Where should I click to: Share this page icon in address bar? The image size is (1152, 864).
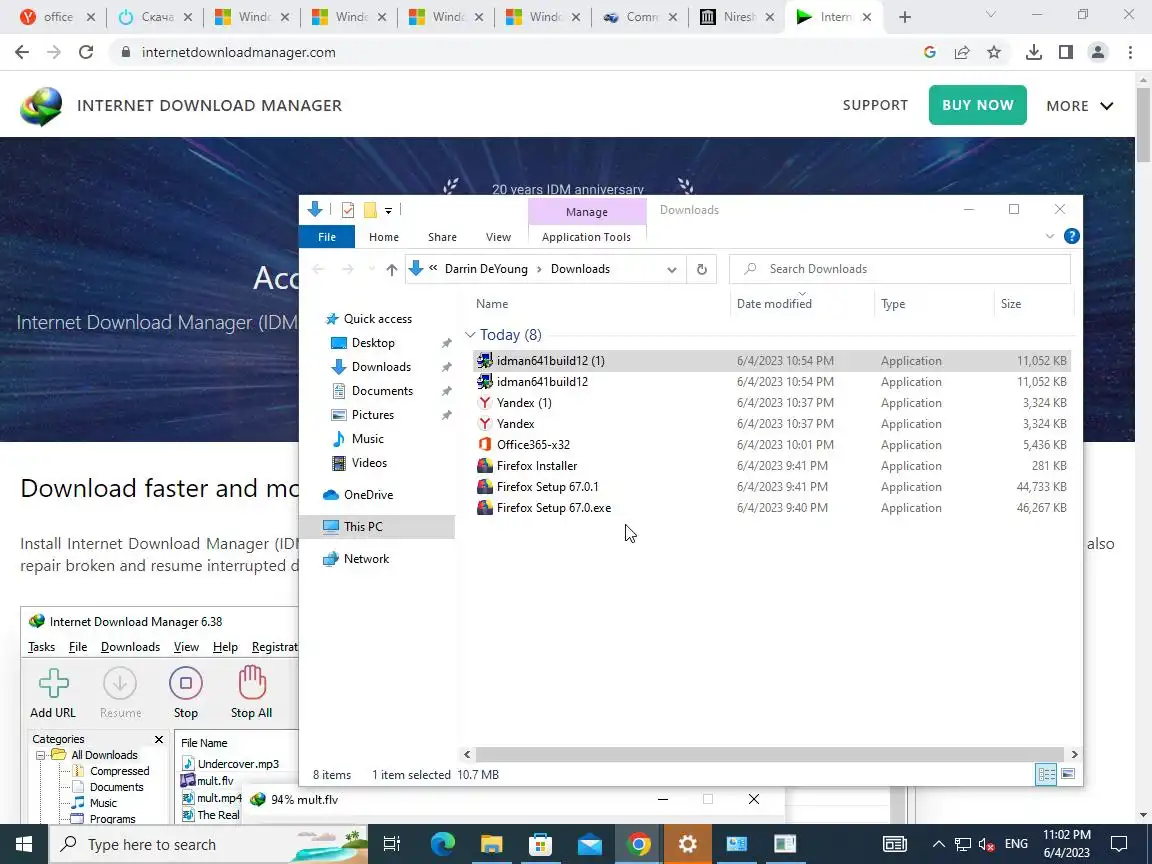coord(962,52)
